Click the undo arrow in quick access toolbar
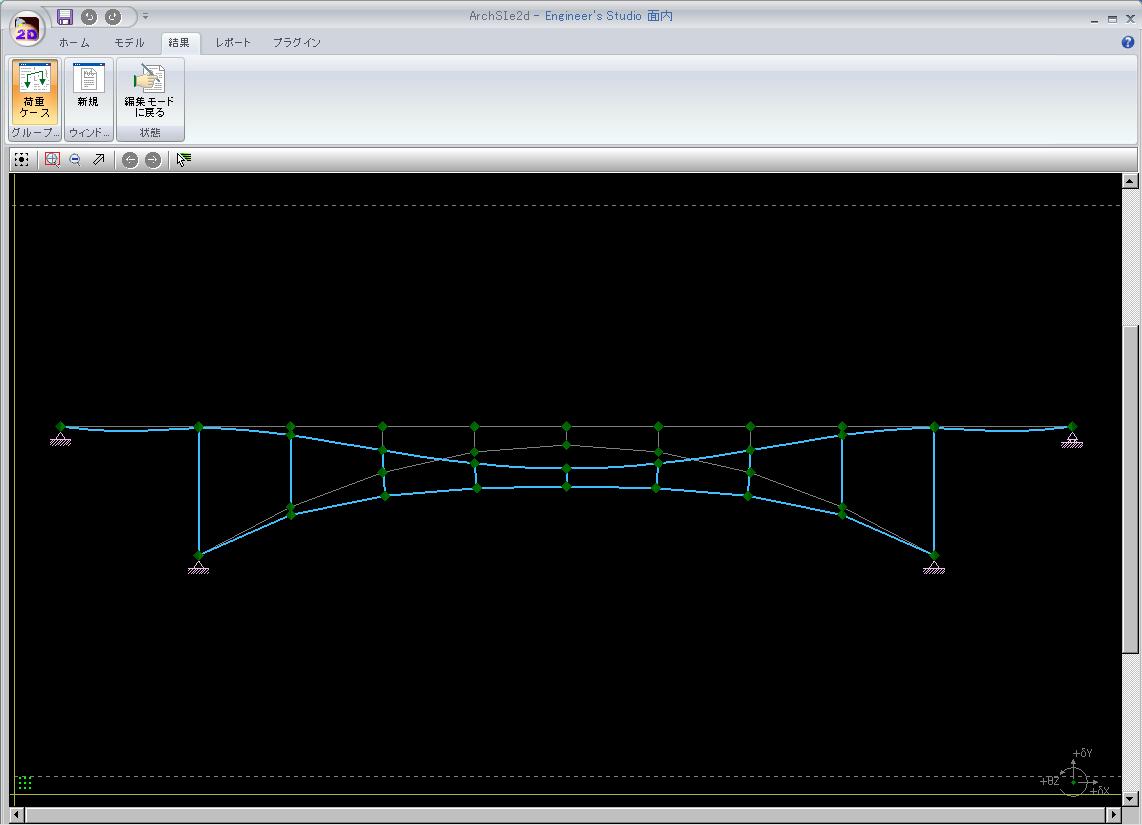 click(89, 16)
